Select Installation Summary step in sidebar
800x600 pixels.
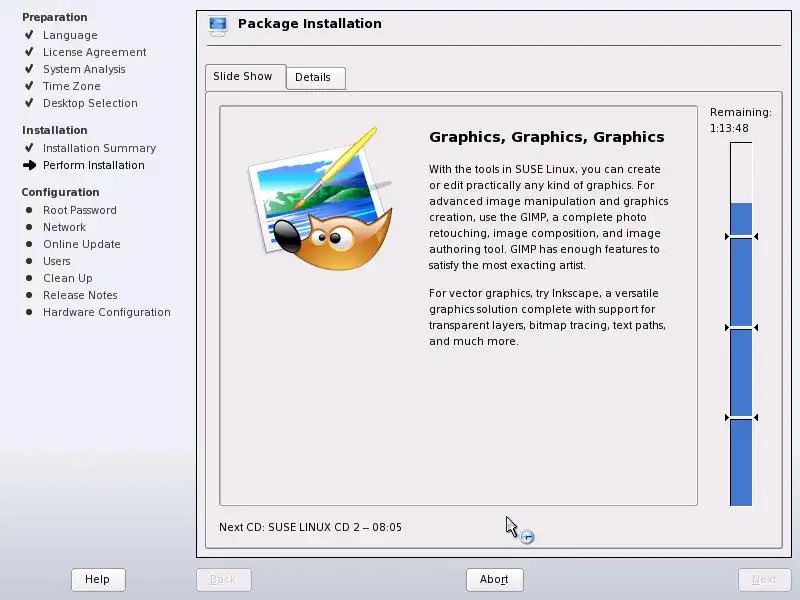pos(99,148)
